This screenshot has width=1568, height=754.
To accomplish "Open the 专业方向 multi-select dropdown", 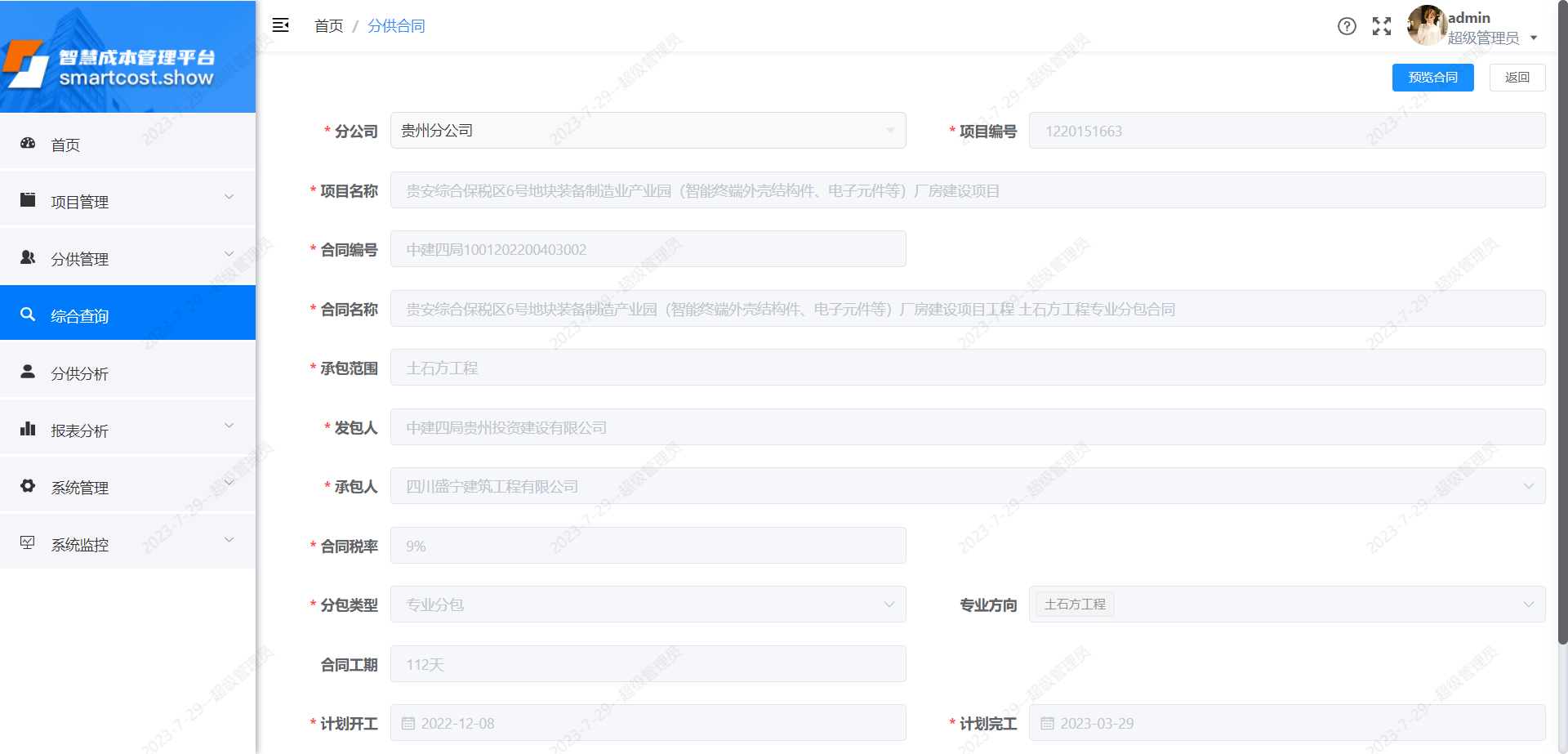I will 1286,605.
